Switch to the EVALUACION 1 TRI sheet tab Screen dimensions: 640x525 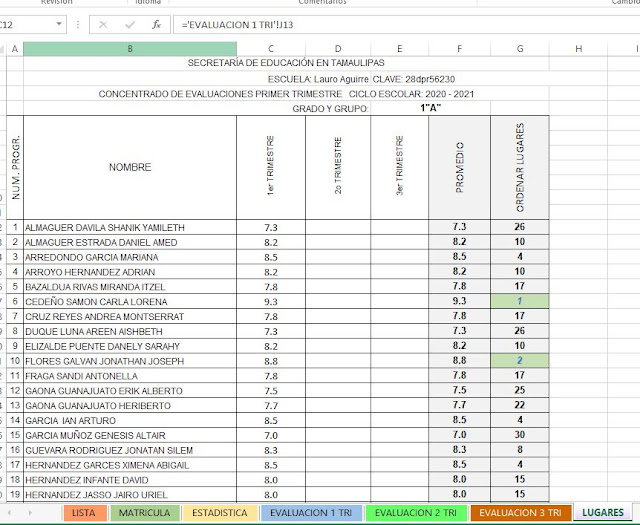311,513
